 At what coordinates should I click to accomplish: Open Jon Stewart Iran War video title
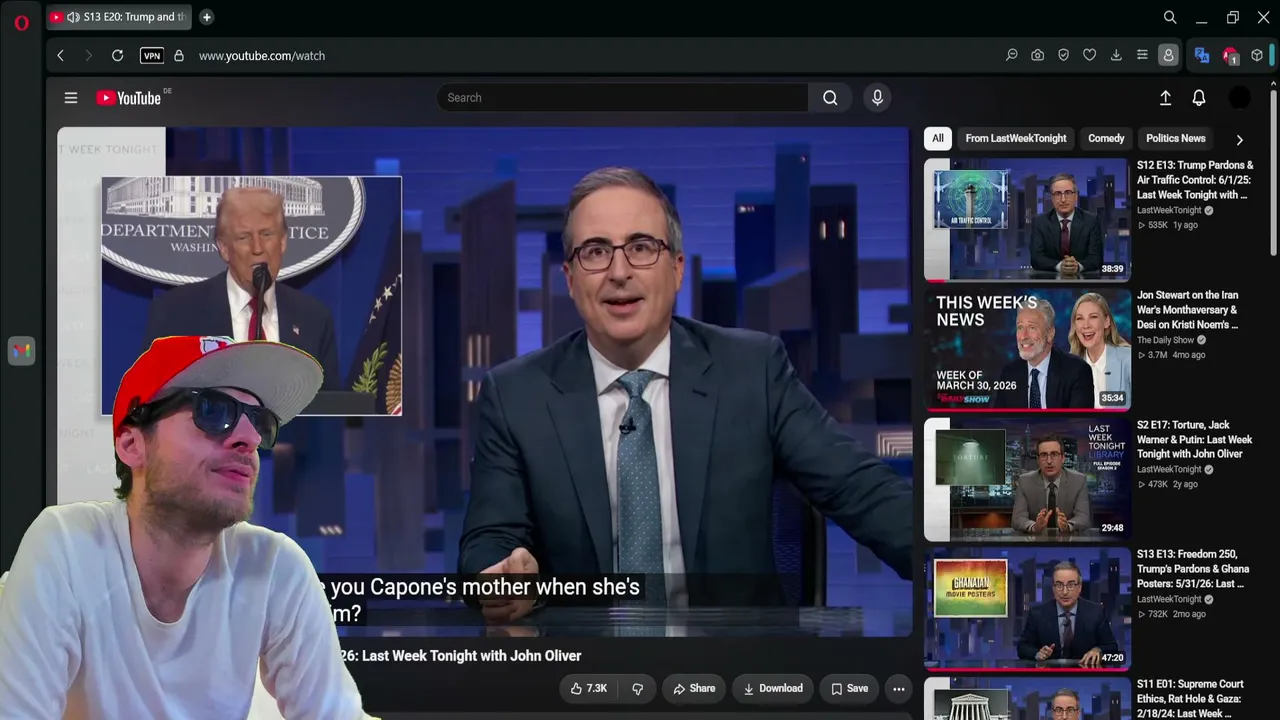pos(1188,310)
